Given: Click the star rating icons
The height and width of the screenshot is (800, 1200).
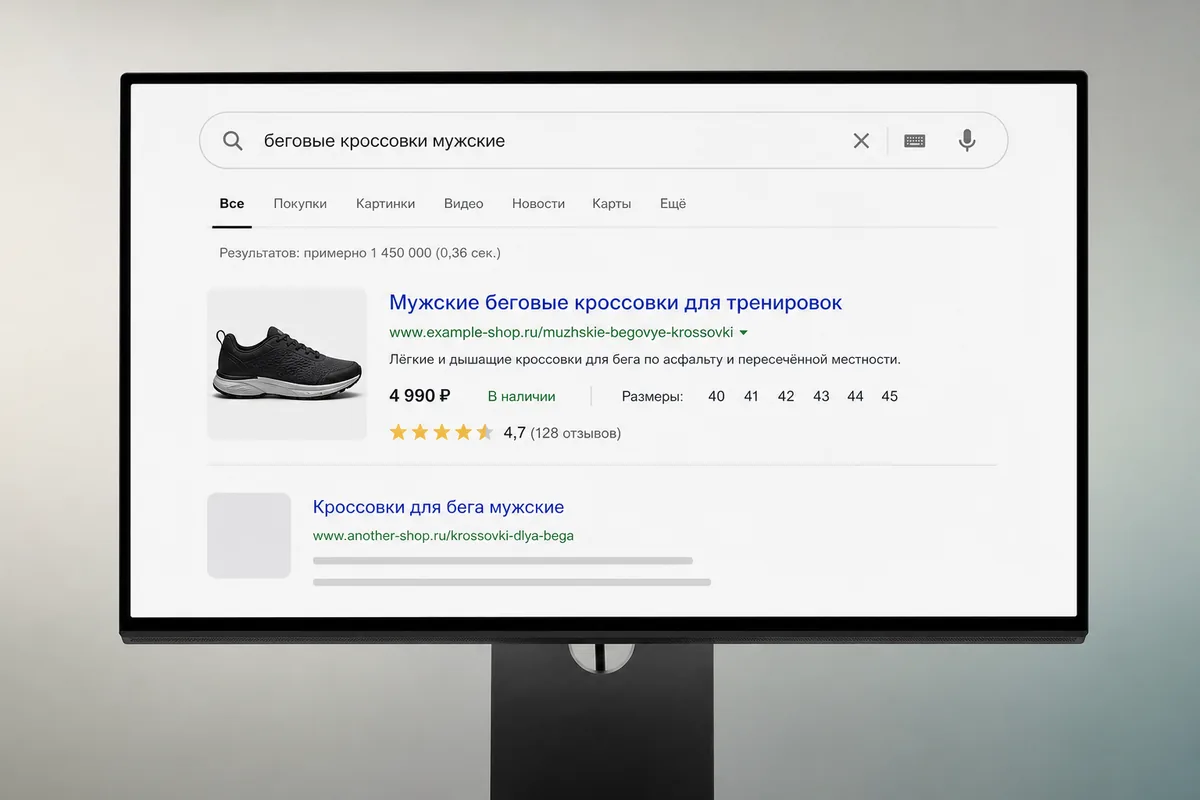Looking at the screenshot, I should [x=441, y=433].
